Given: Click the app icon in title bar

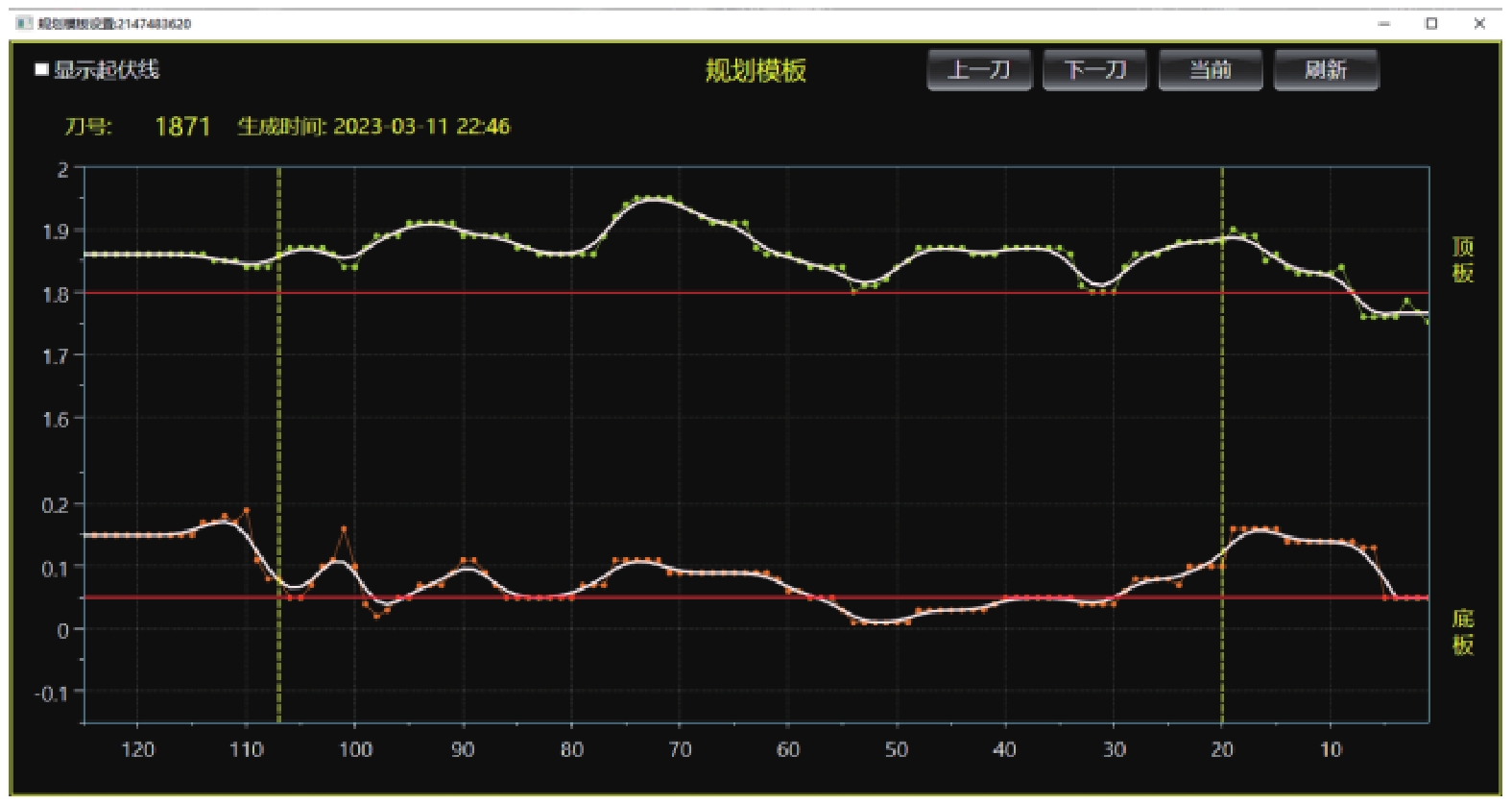Looking at the screenshot, I should 24,23.
